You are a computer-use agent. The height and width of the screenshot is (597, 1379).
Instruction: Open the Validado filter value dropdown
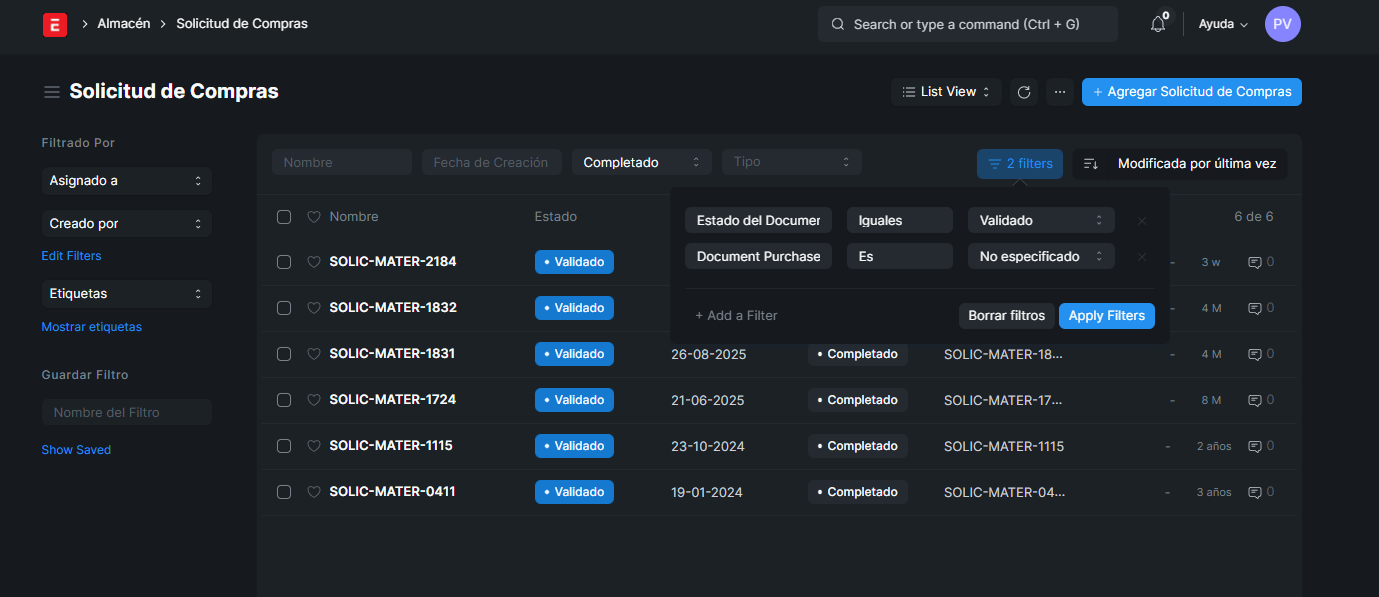[x=1040, y=221]
